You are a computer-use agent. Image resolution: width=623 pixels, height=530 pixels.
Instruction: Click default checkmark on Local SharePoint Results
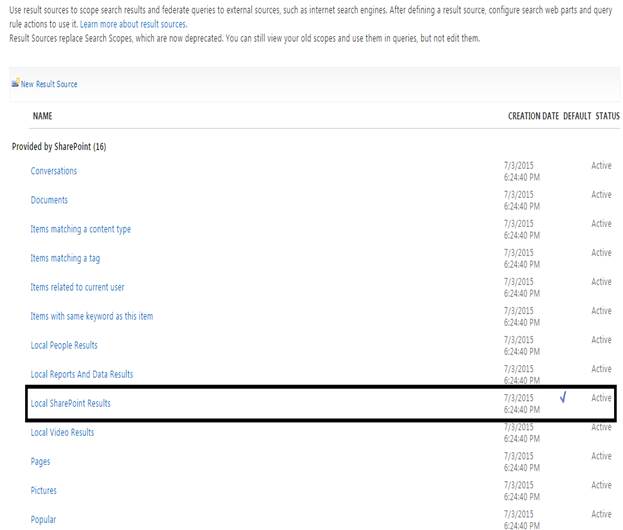(563, 397)
